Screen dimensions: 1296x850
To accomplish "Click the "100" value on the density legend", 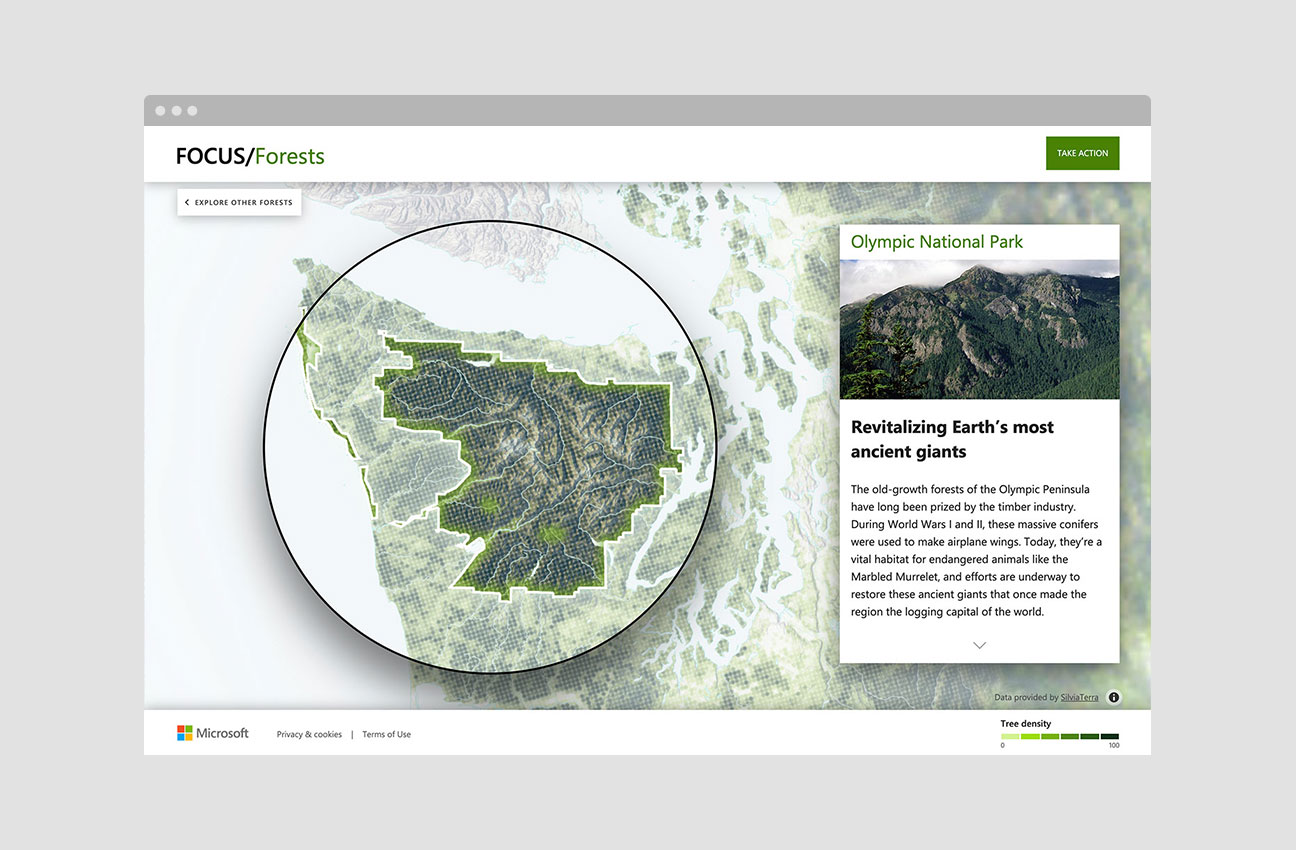I will click(1114, 746).
